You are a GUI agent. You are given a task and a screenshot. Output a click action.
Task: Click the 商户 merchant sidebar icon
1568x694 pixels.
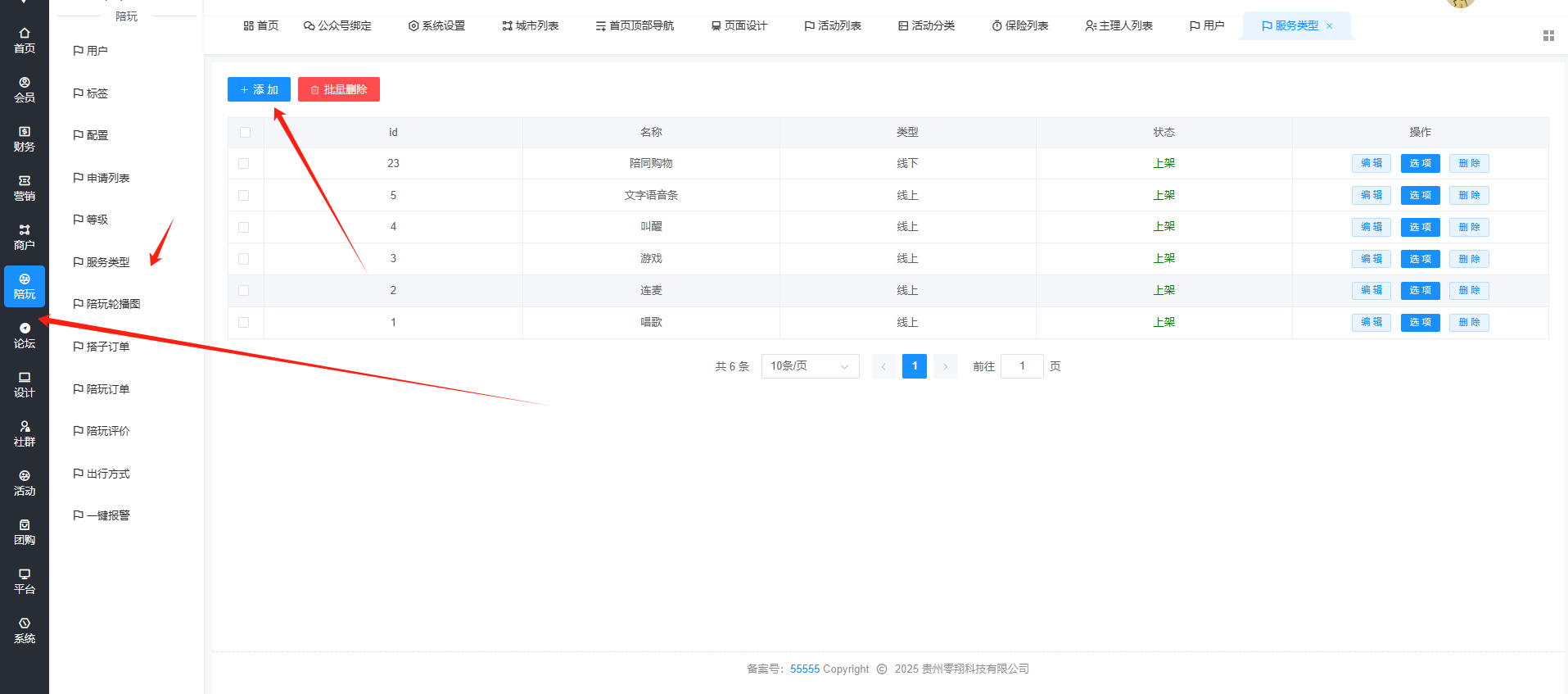[25, 237]
